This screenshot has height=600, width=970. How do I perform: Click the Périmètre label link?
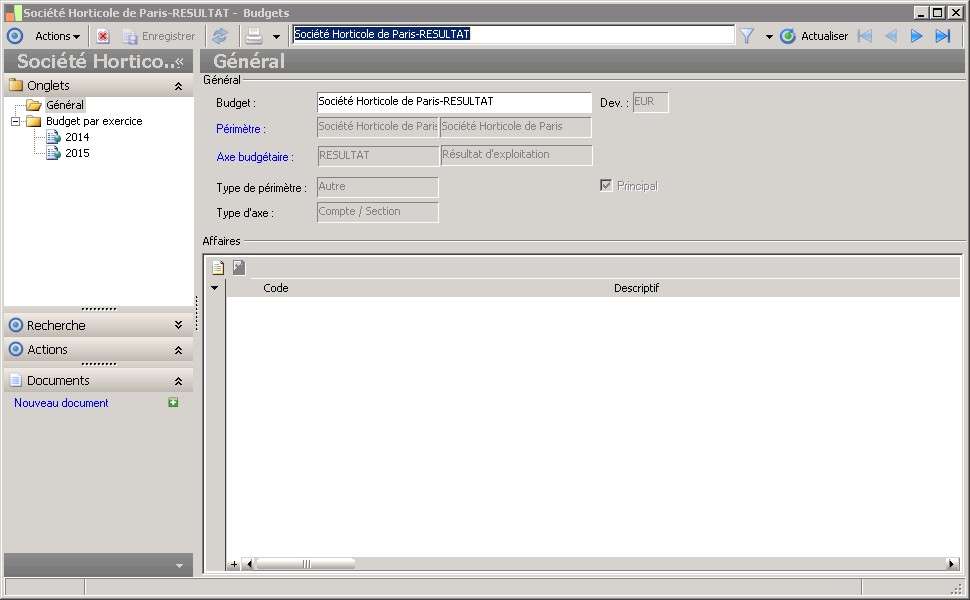click(x=241, y=129)
